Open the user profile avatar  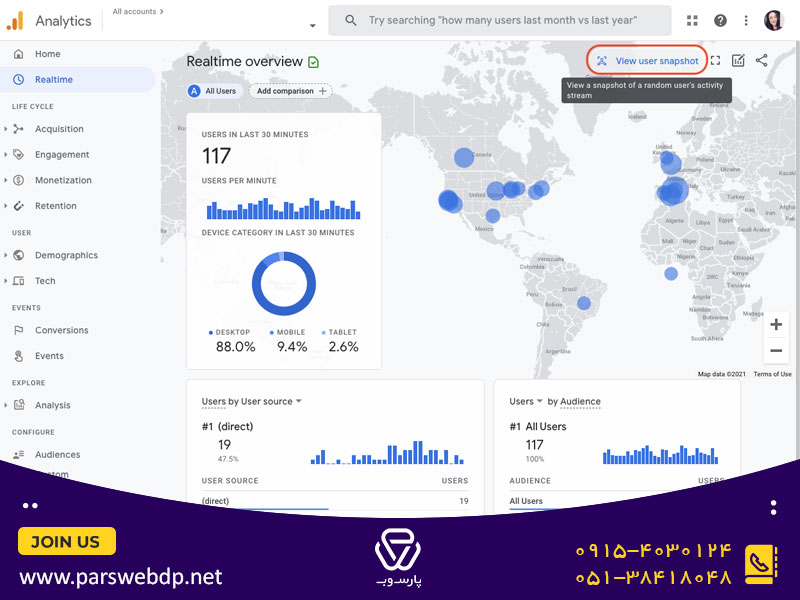click(x=773, y=20)
